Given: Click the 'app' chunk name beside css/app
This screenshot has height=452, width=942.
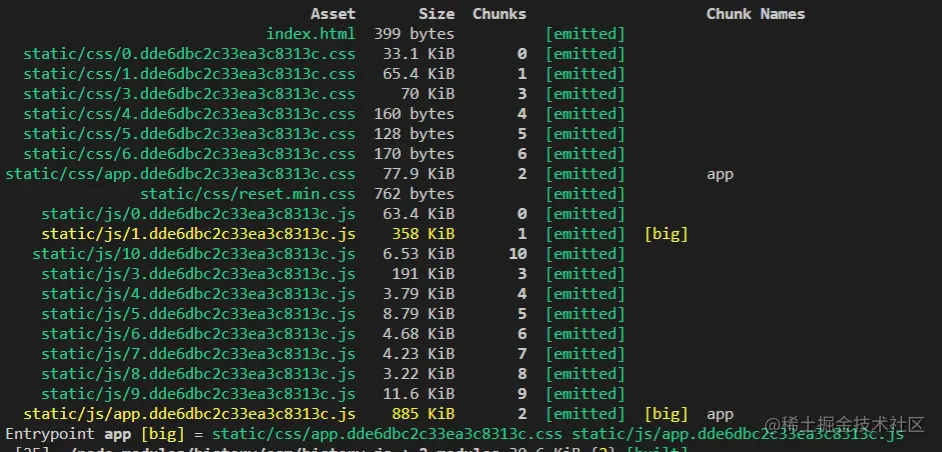Looking at the screenshot, I should pyautogui.click(x=720, y=175).
